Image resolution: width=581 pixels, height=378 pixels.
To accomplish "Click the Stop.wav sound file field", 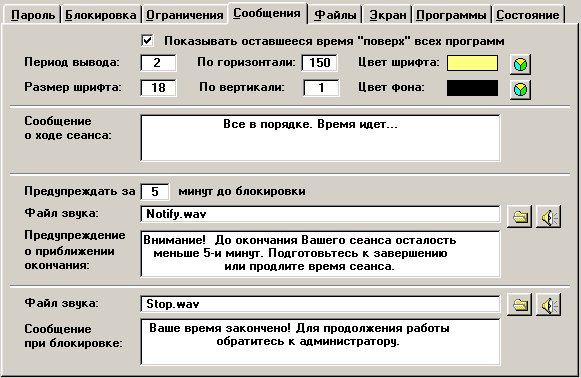I will coord(320,304).
